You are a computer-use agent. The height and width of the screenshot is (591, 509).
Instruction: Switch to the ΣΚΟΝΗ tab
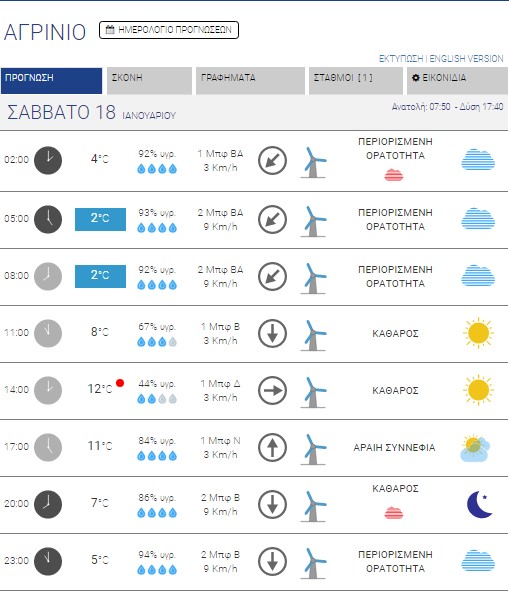(149, 80)
